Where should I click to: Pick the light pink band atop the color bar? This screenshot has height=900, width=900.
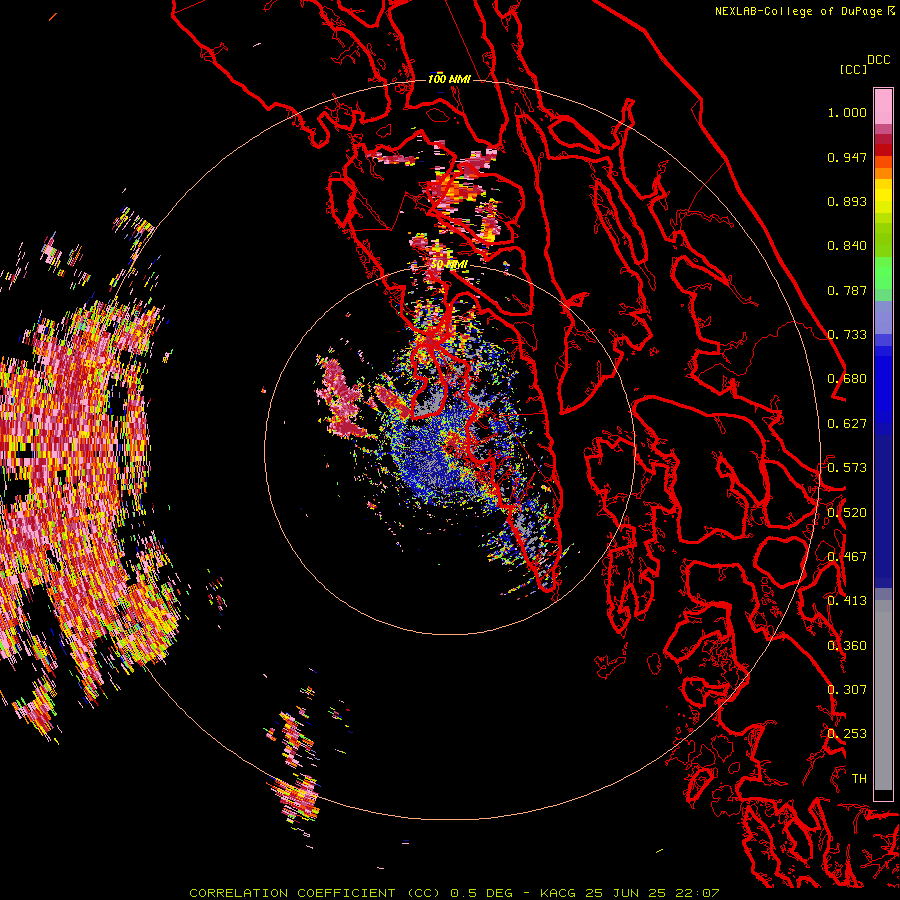tap(883, 106)
